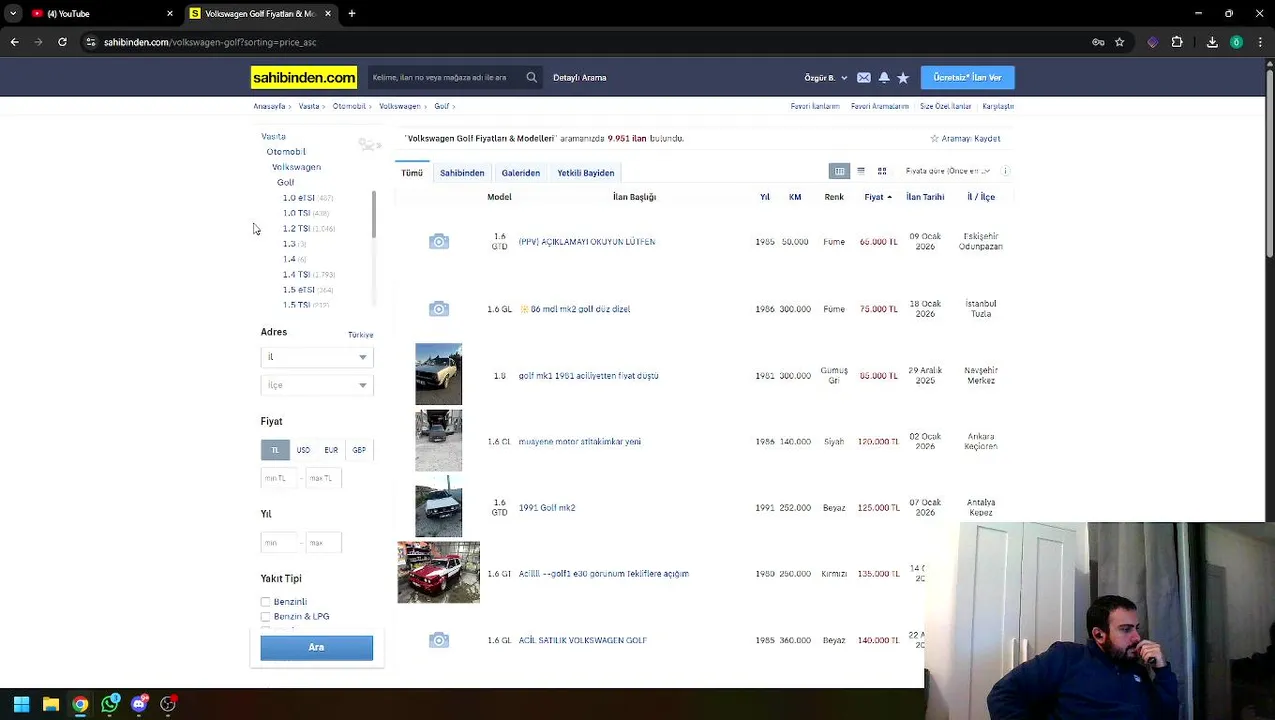1275x720 pixels.
Task: Open new Chrome tab
Action: (x=352, y=14)
